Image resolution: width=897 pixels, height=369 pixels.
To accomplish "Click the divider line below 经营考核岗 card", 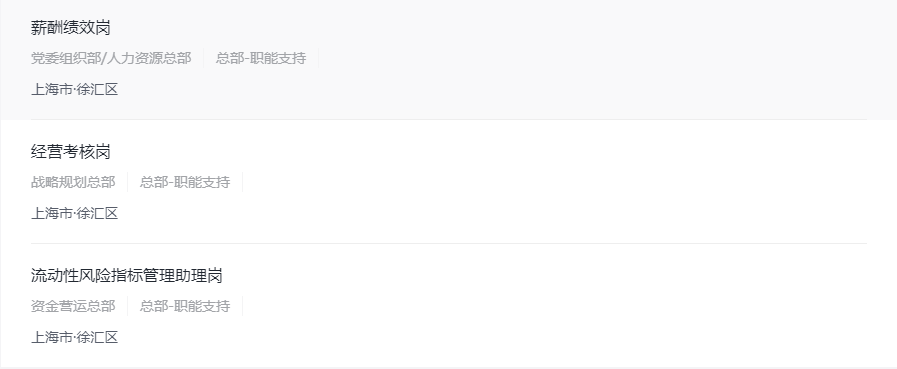I will pos(449,244).
